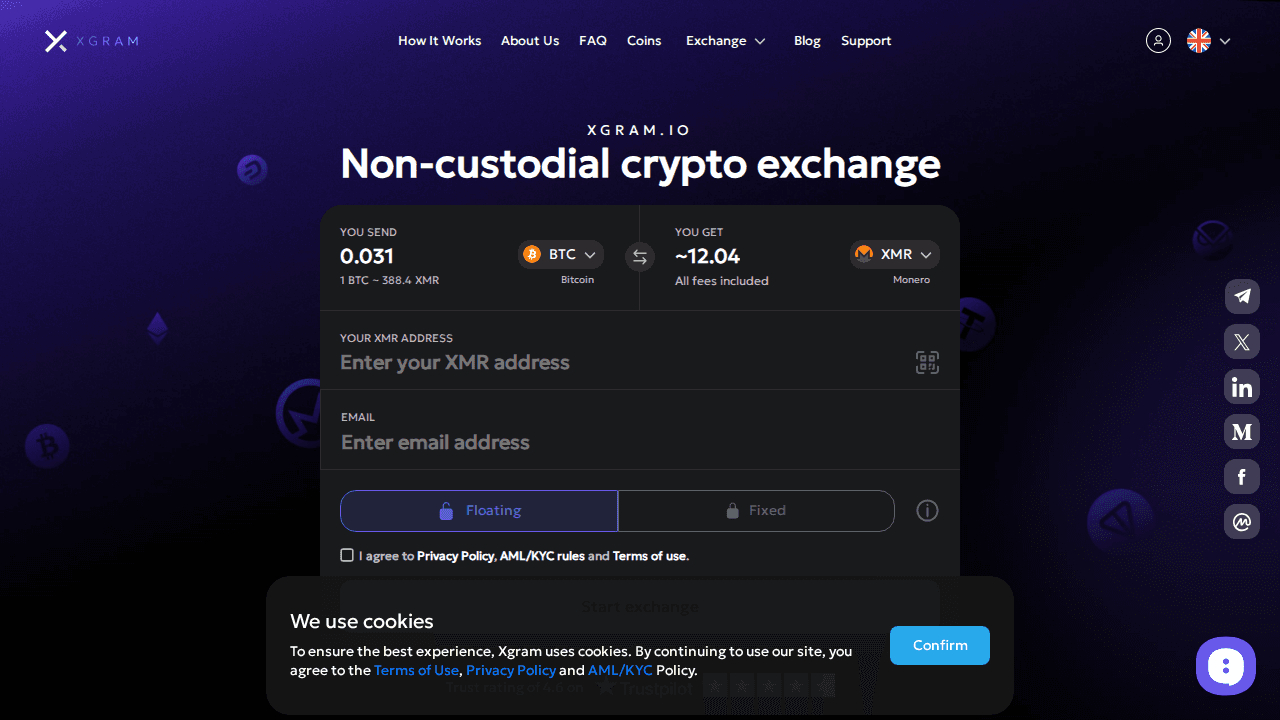
Task: Open the Telegram social link
Action: (x=1242, y=296)
